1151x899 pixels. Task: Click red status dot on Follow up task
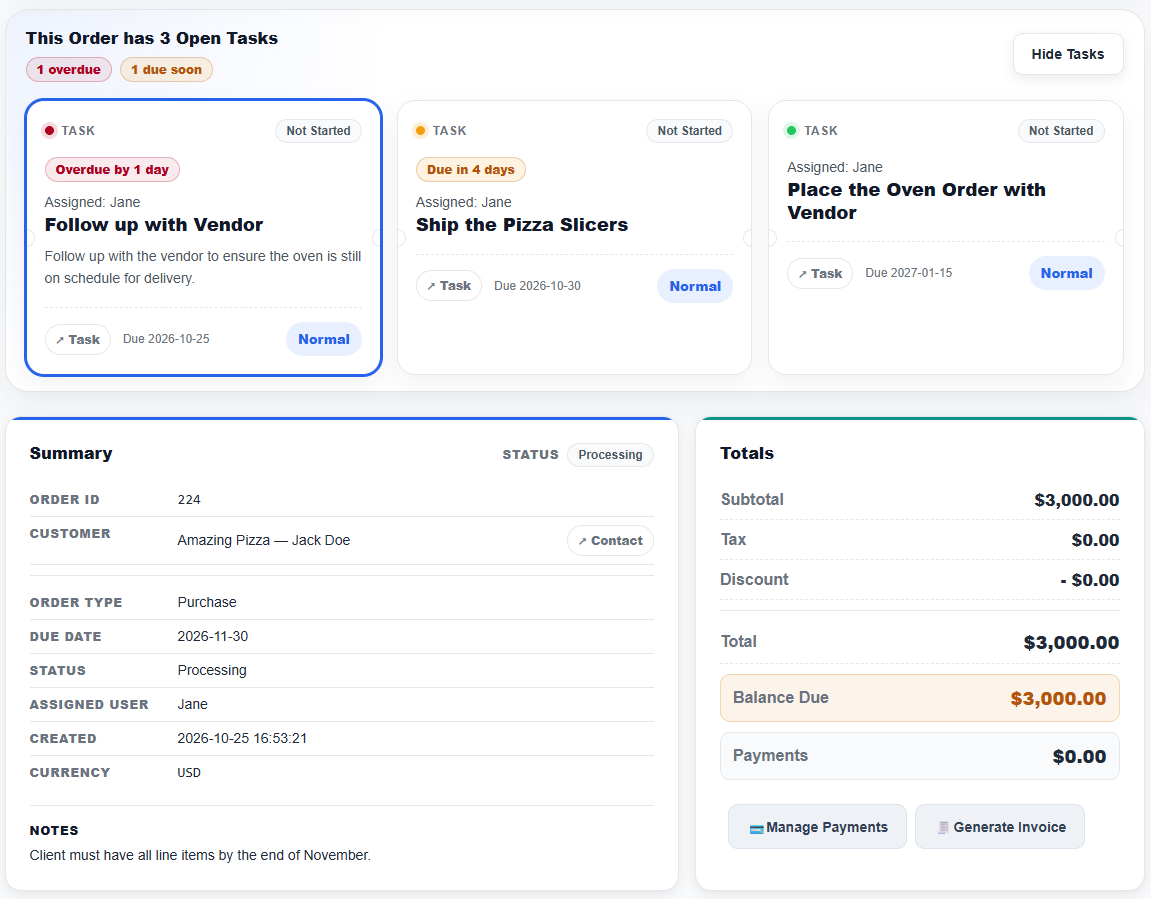49,131
